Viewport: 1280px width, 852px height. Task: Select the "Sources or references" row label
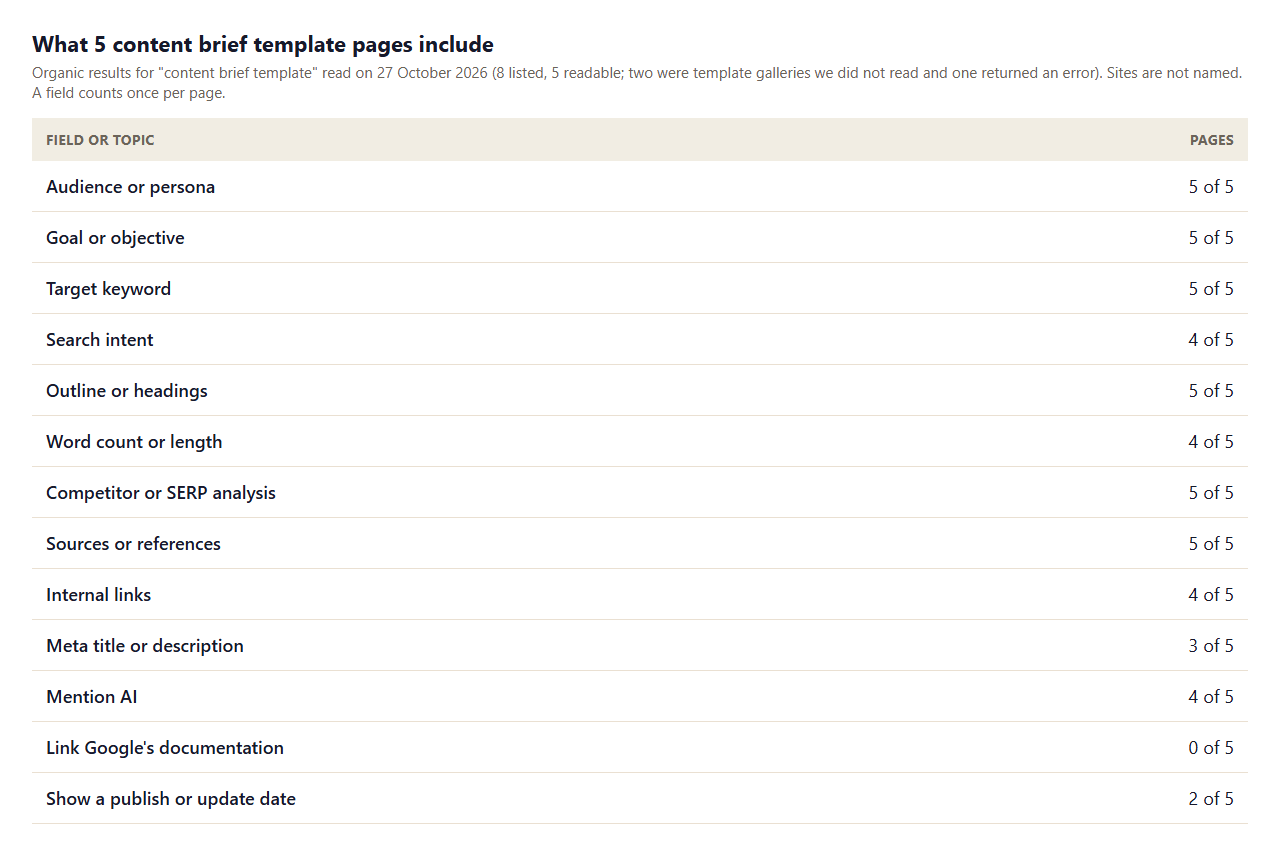pos(133,544)
